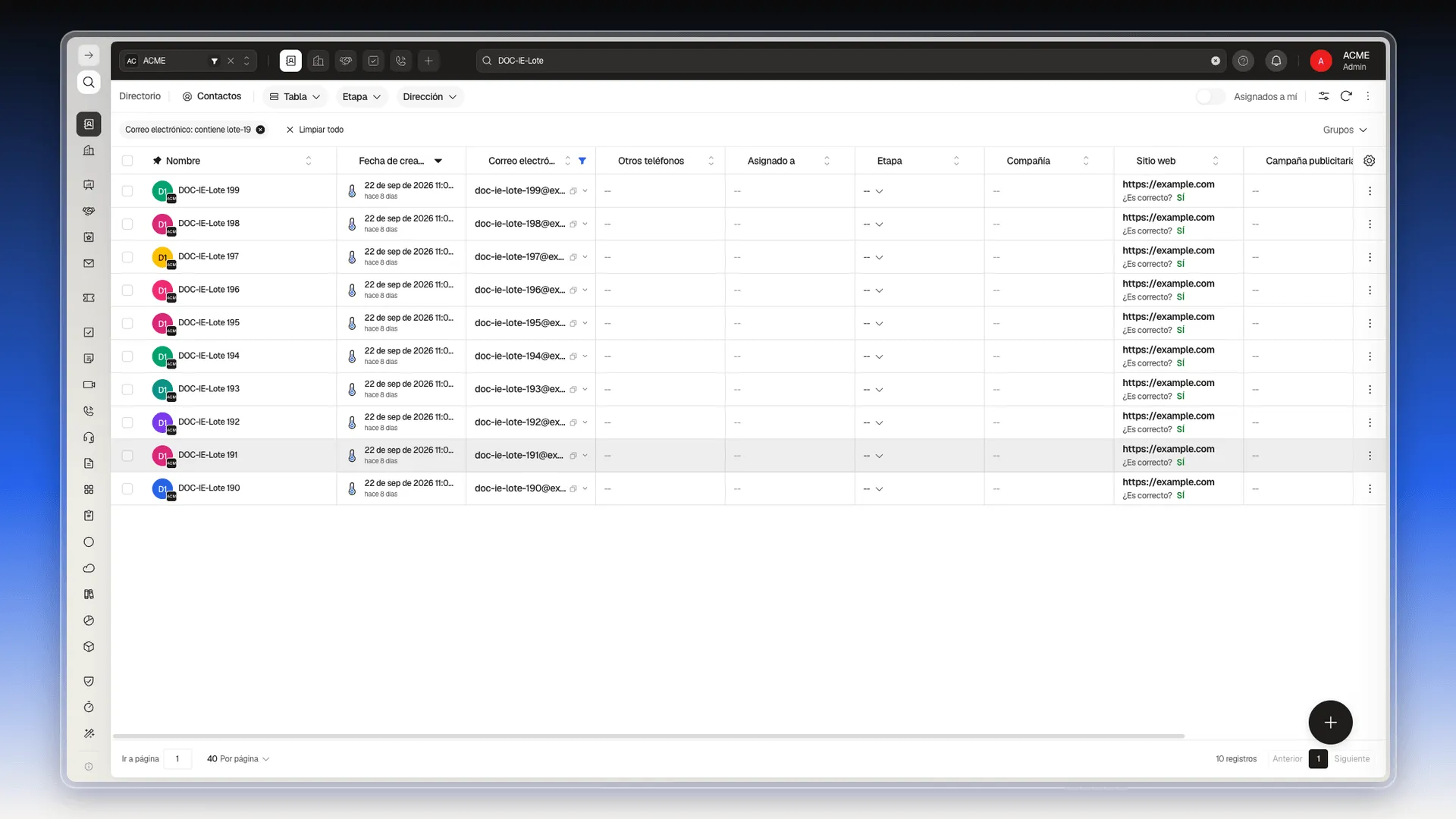The image size is (1456, 819).
Task: Expand the Grupos dropdown
Action: click(1345, 130)
